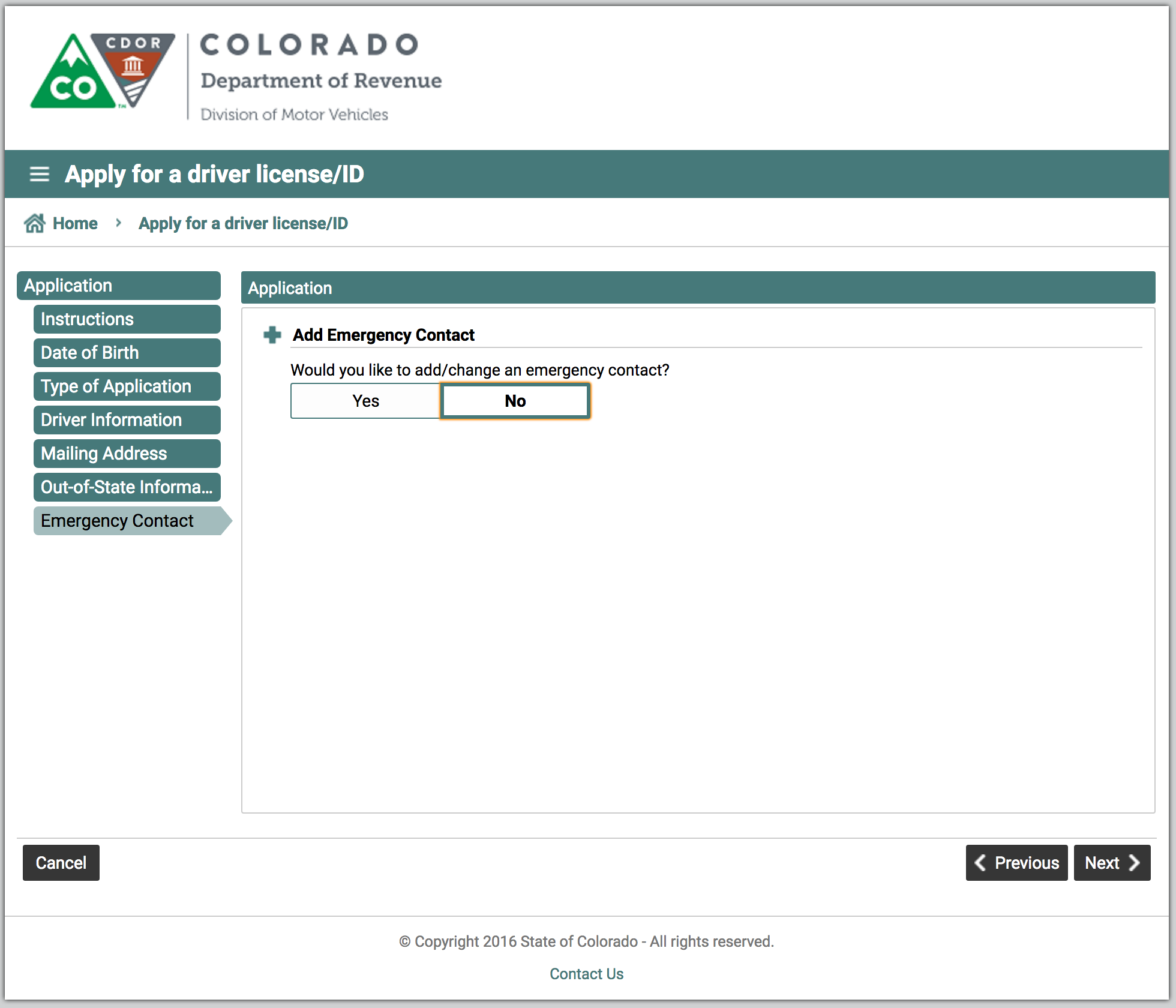Select No to skip emergency contact
The width and height of the screenshot is (1176, 1008).
pyautogui.click(x=515, y=400)
